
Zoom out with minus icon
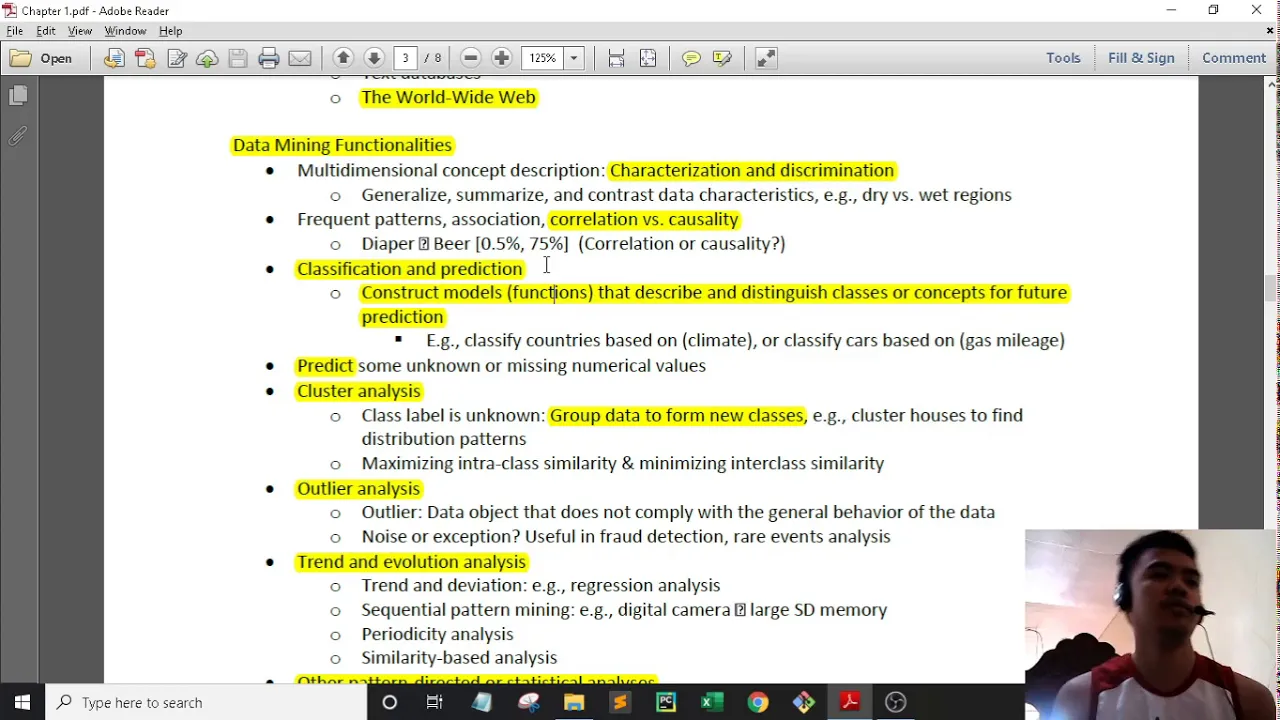click(x=471, y=58)
